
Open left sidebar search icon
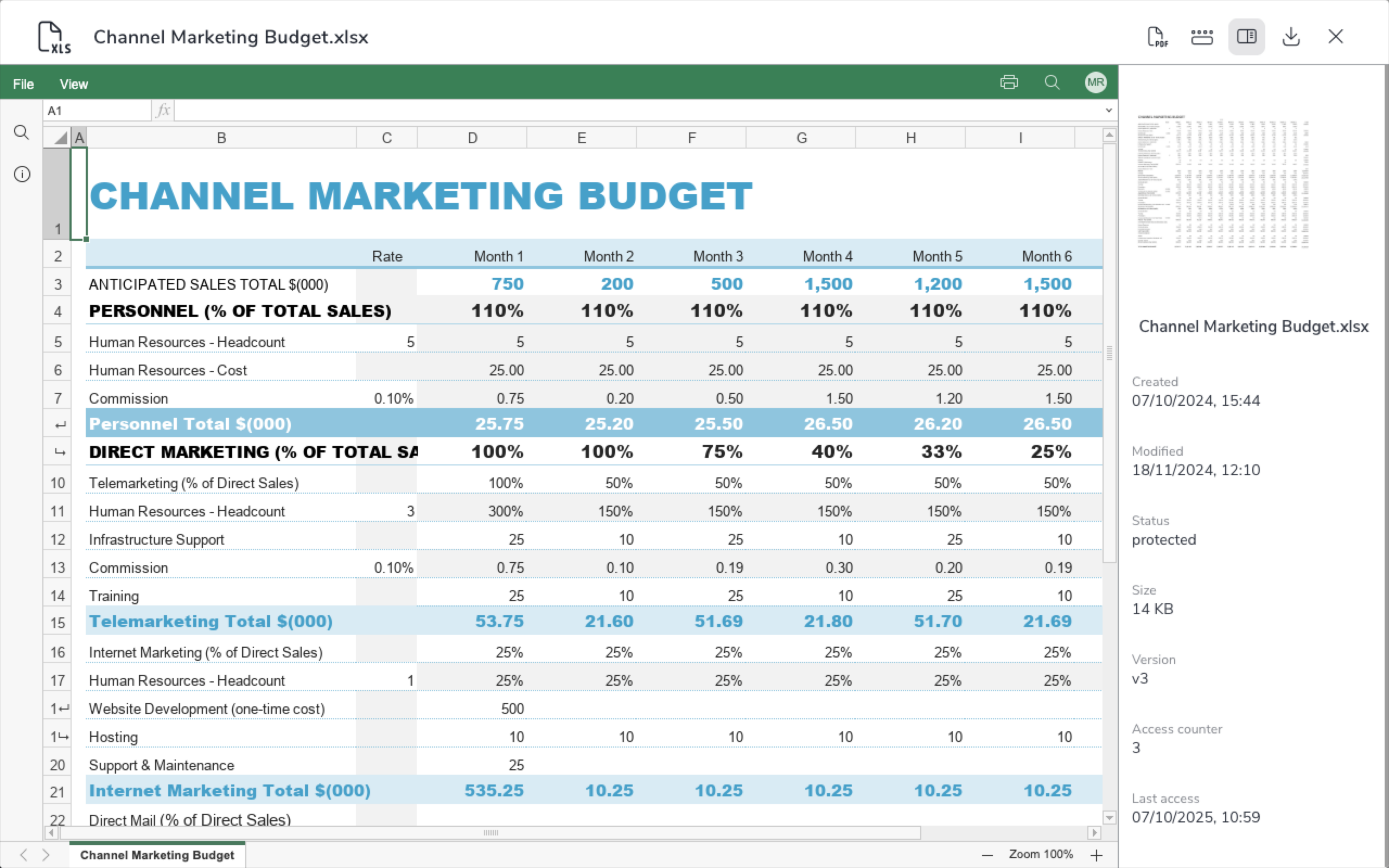pos(22,132)
